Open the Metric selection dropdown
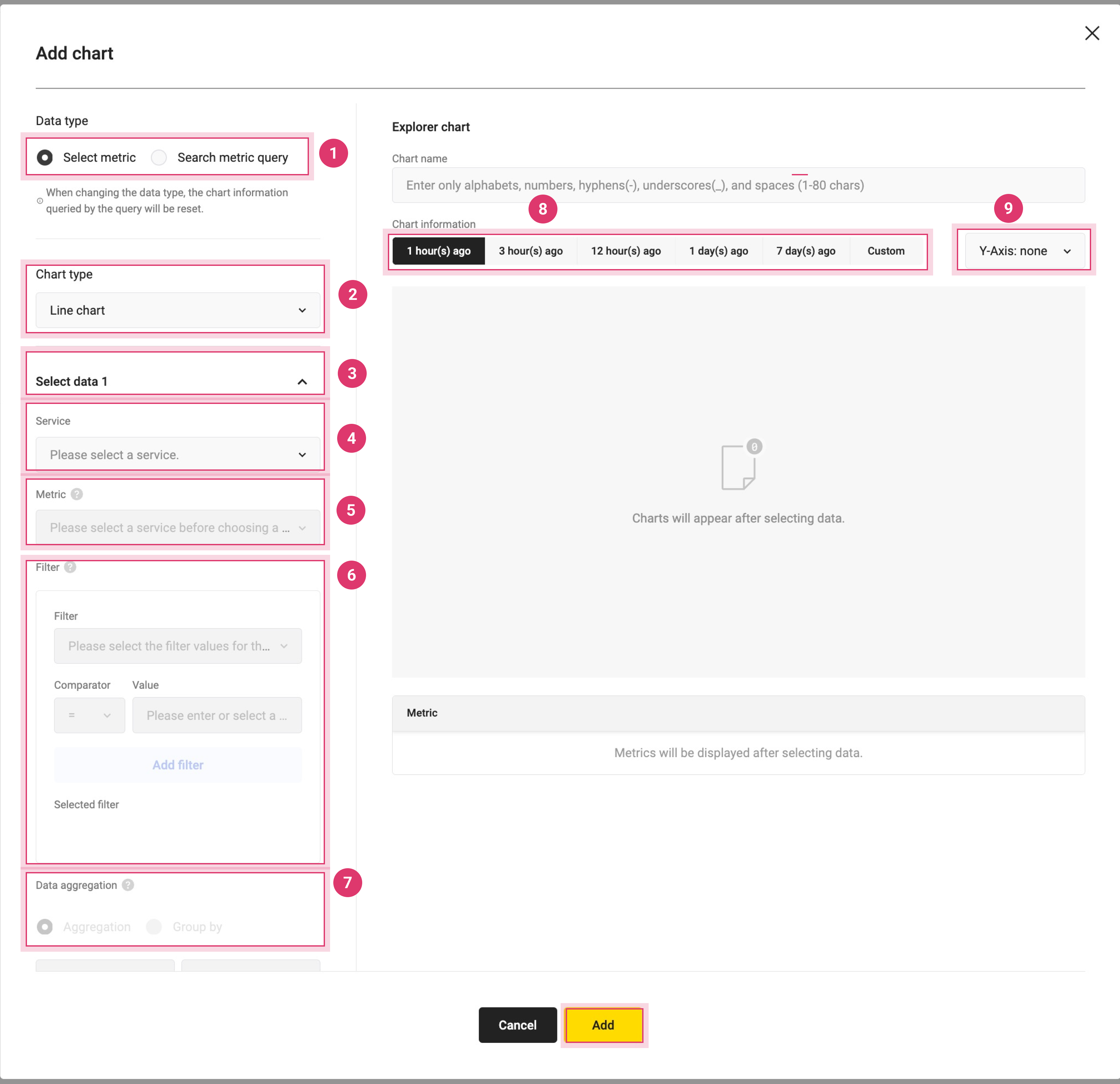The image size is (1120, 1084). click(178, 528)
